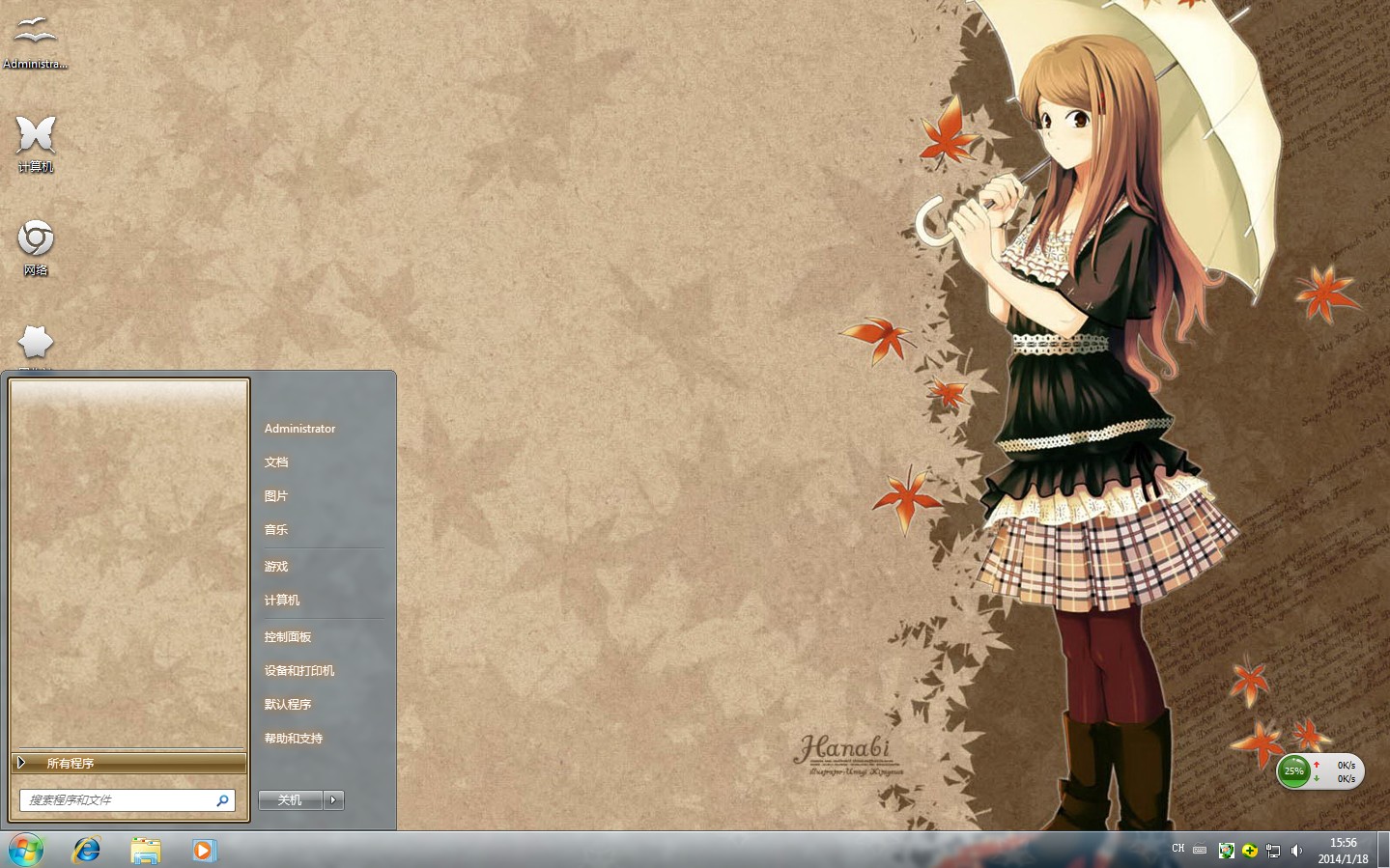Click the speaker volume tray icon
The height and width of the screenshot is (868, 1390).
tap(1296, 851)
